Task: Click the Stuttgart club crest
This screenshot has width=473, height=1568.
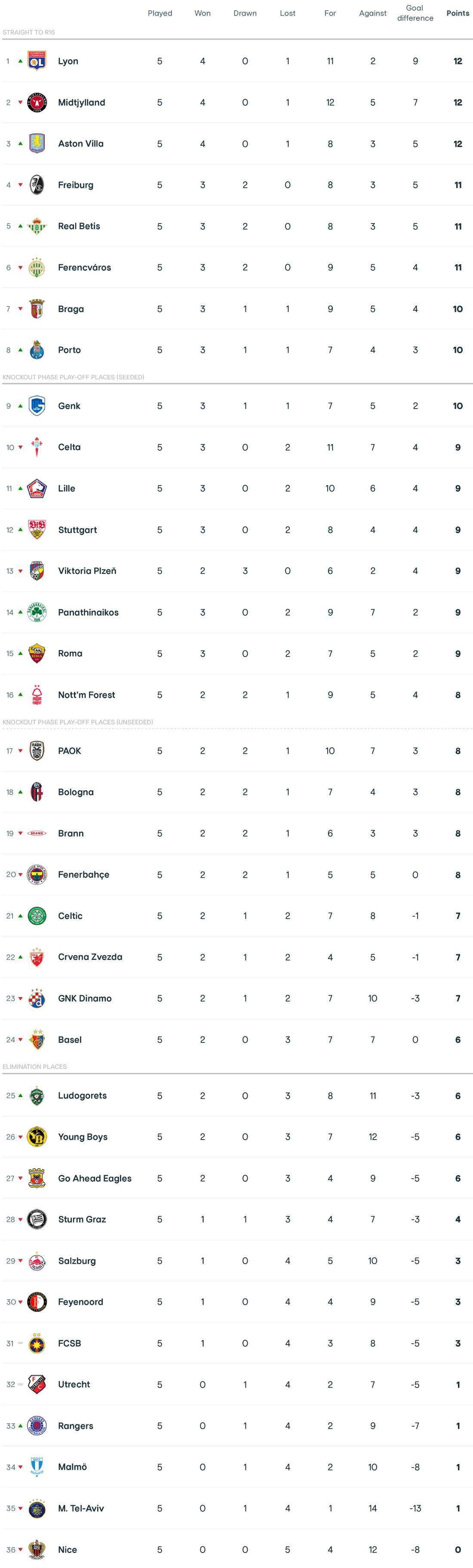Action: (37, 529)
